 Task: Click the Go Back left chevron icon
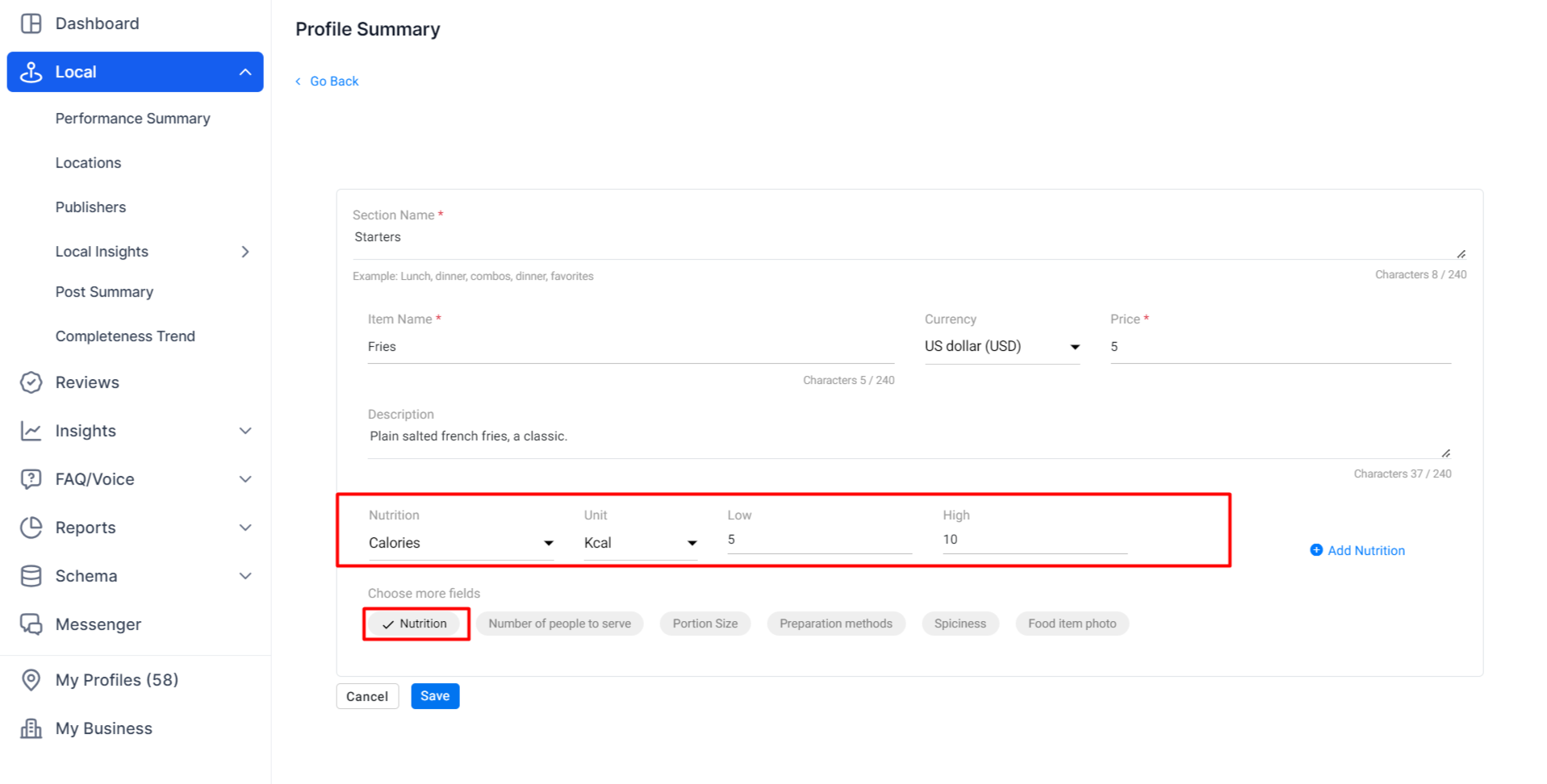(x=299, y=81)
